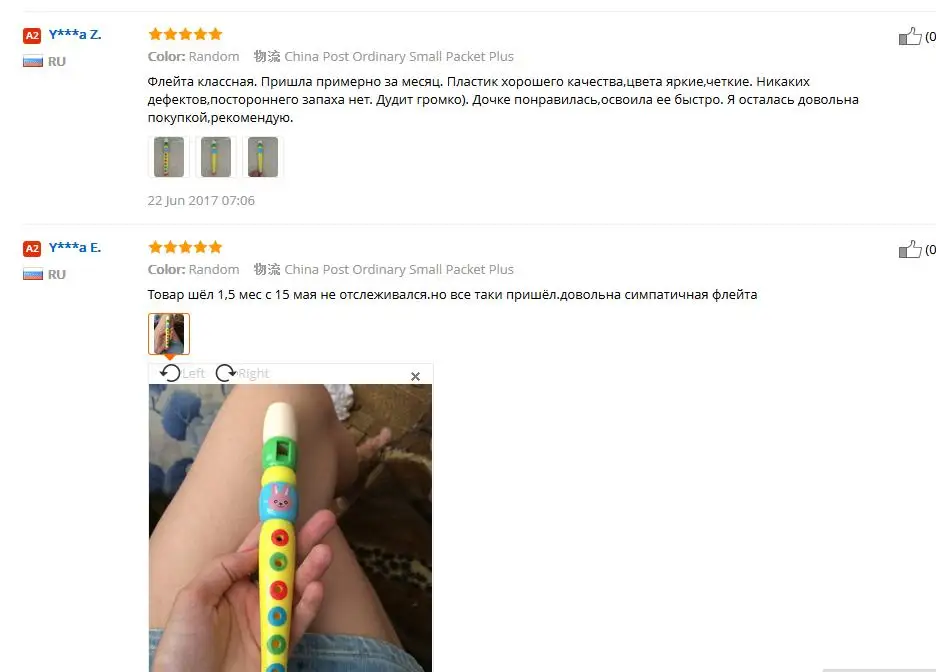Click thumbs-up icon on Y***a E. review

pyautogui.click(x=910, y=249)
